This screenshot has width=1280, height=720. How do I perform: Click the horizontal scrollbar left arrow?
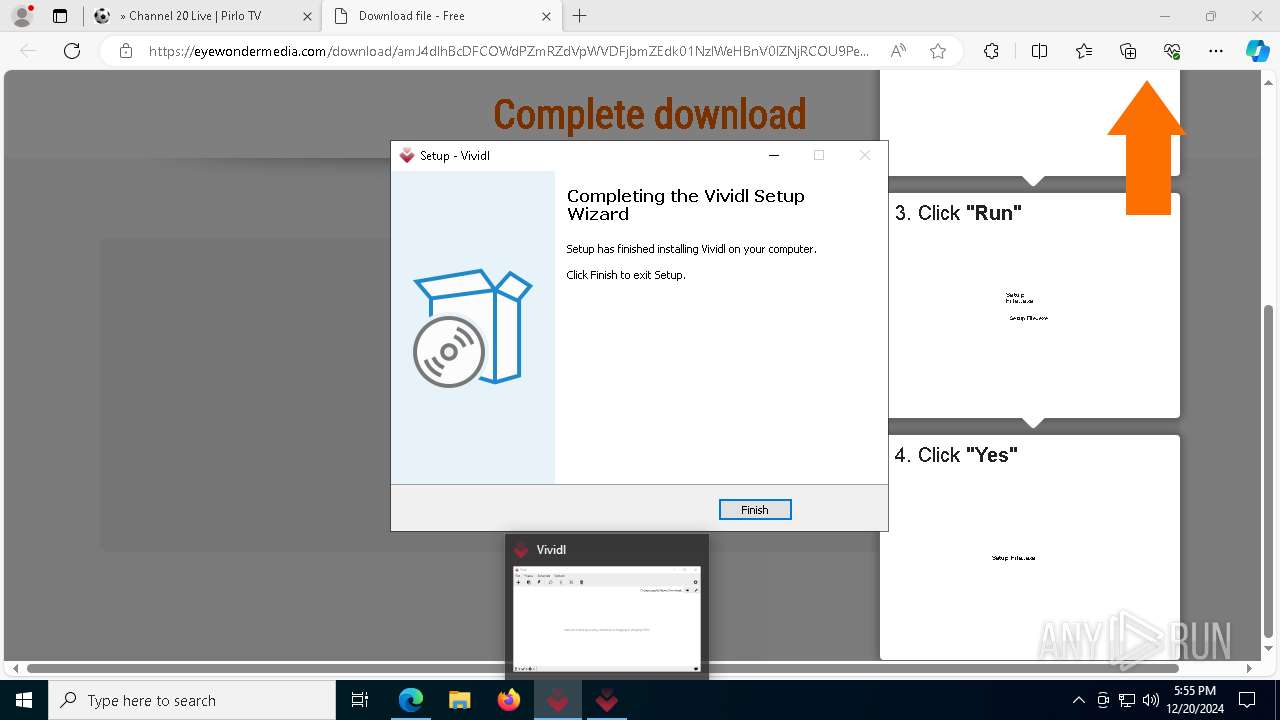15,668
